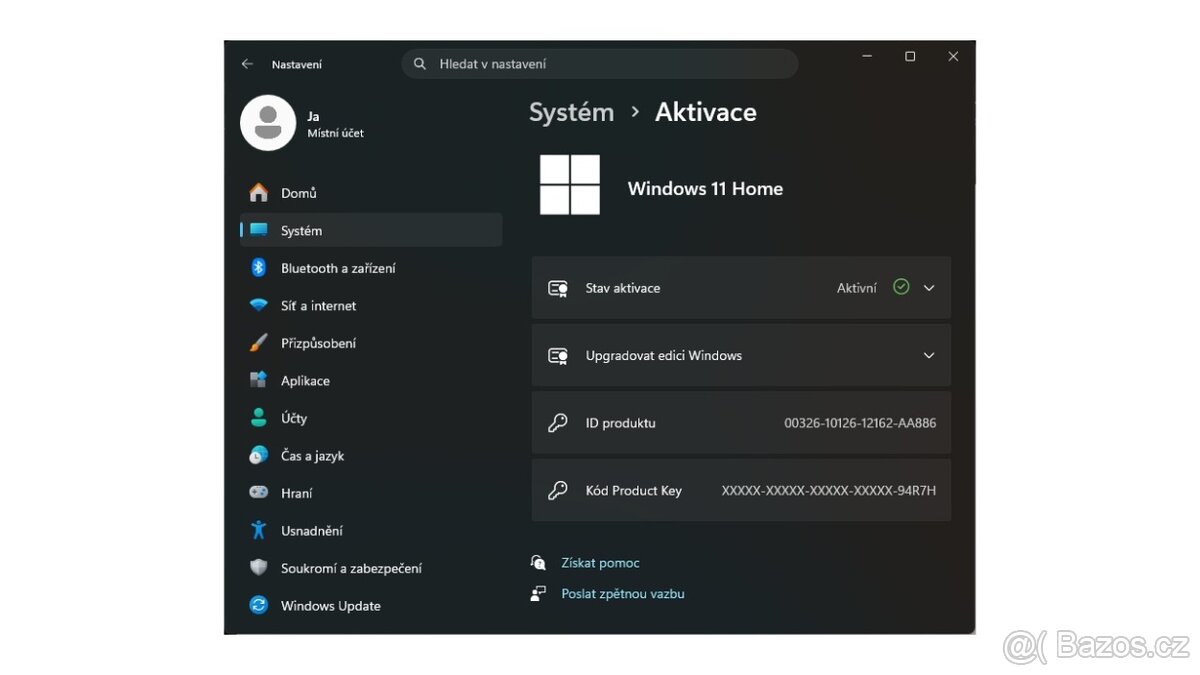Expand the Stav aktivace chevron
Viewport: 1200px width, 675px height.
pos(929,288)
